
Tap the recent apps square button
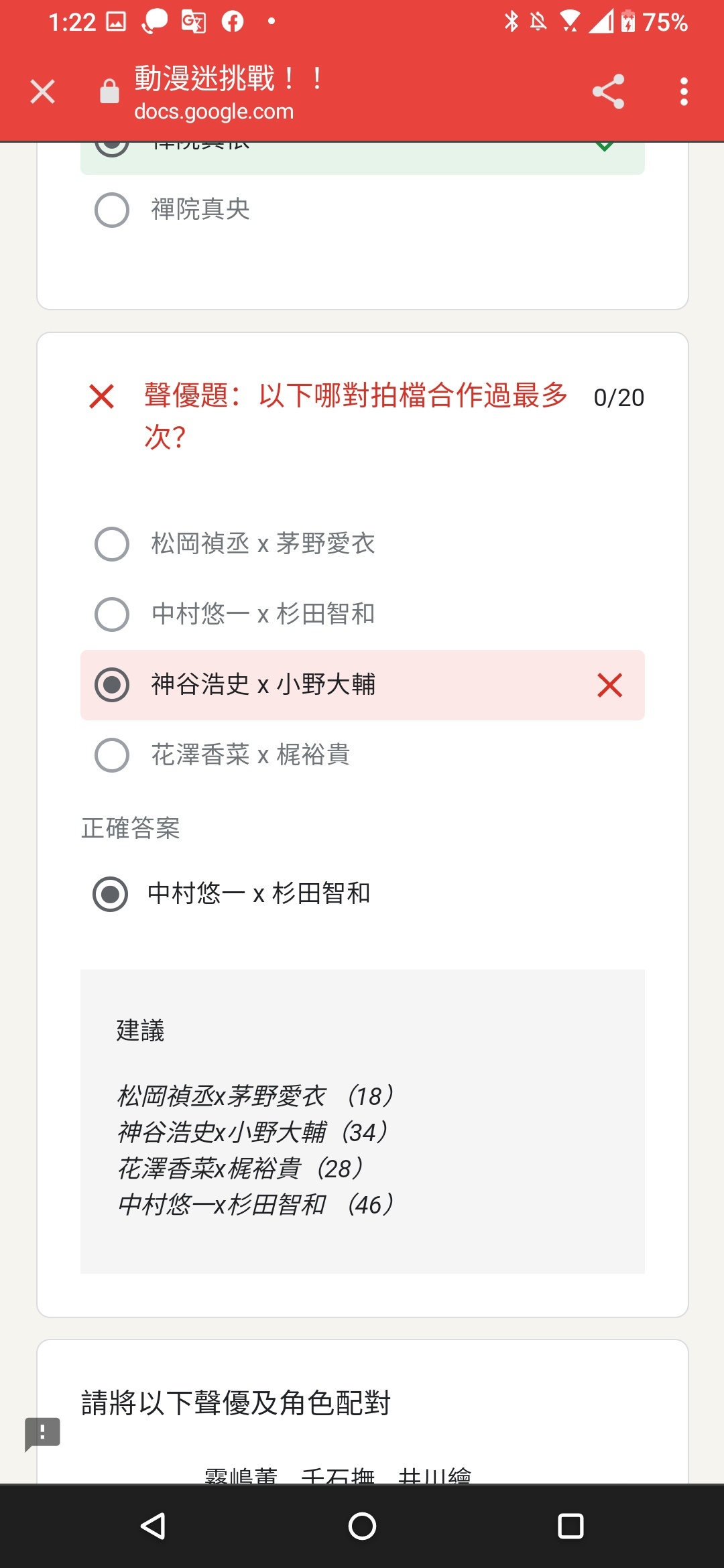570,1526
